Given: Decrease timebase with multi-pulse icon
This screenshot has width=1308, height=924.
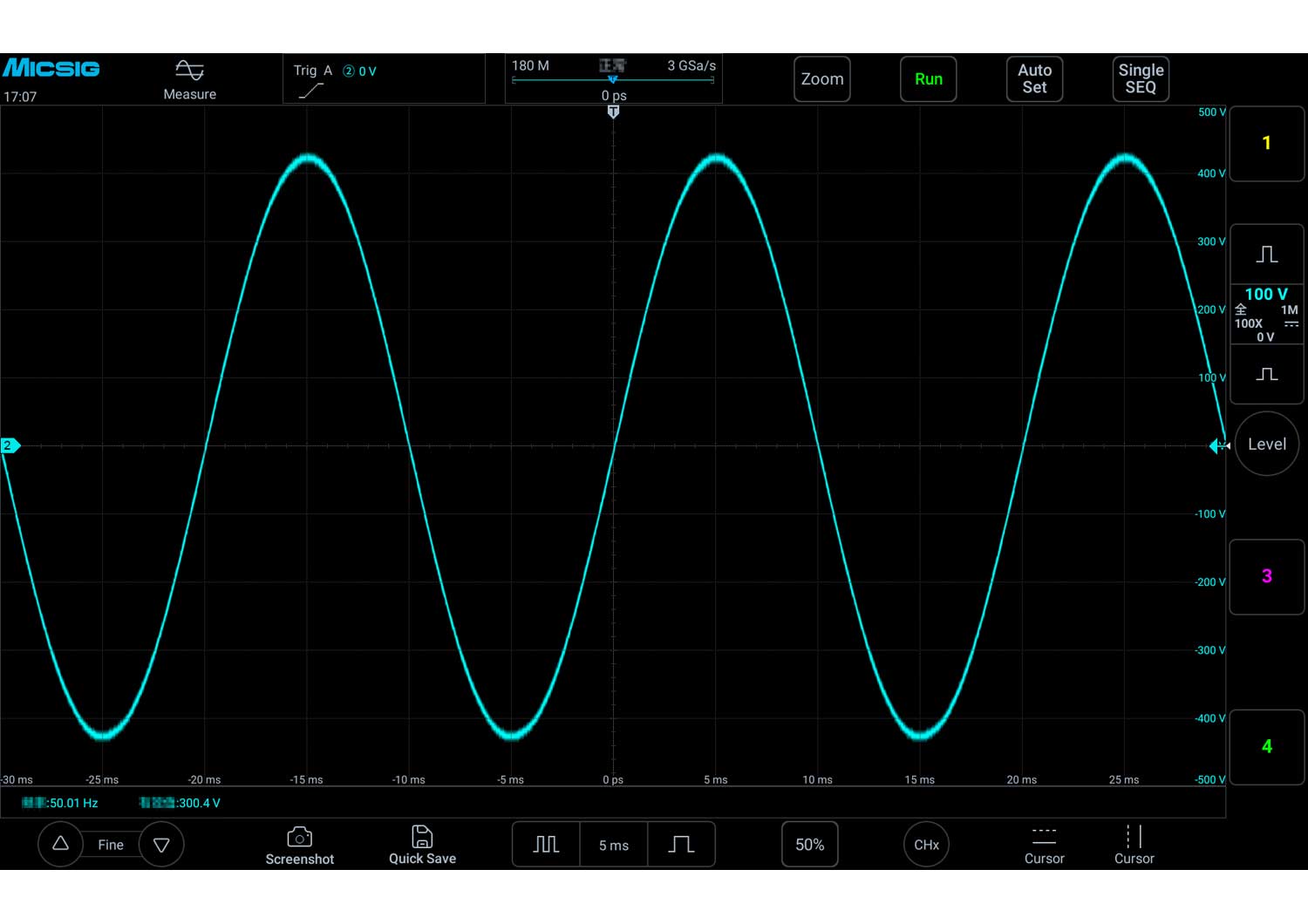Looking at the screenshot, I should [546, 844].
